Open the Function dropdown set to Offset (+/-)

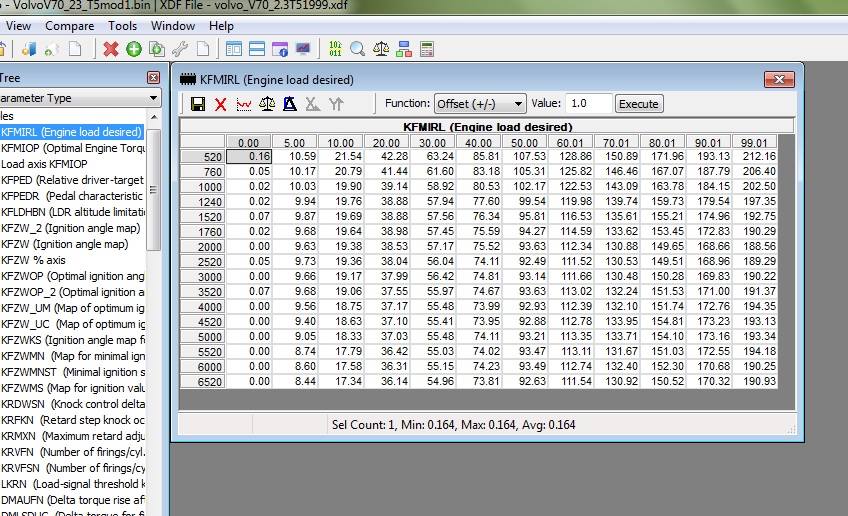point(479,103)
